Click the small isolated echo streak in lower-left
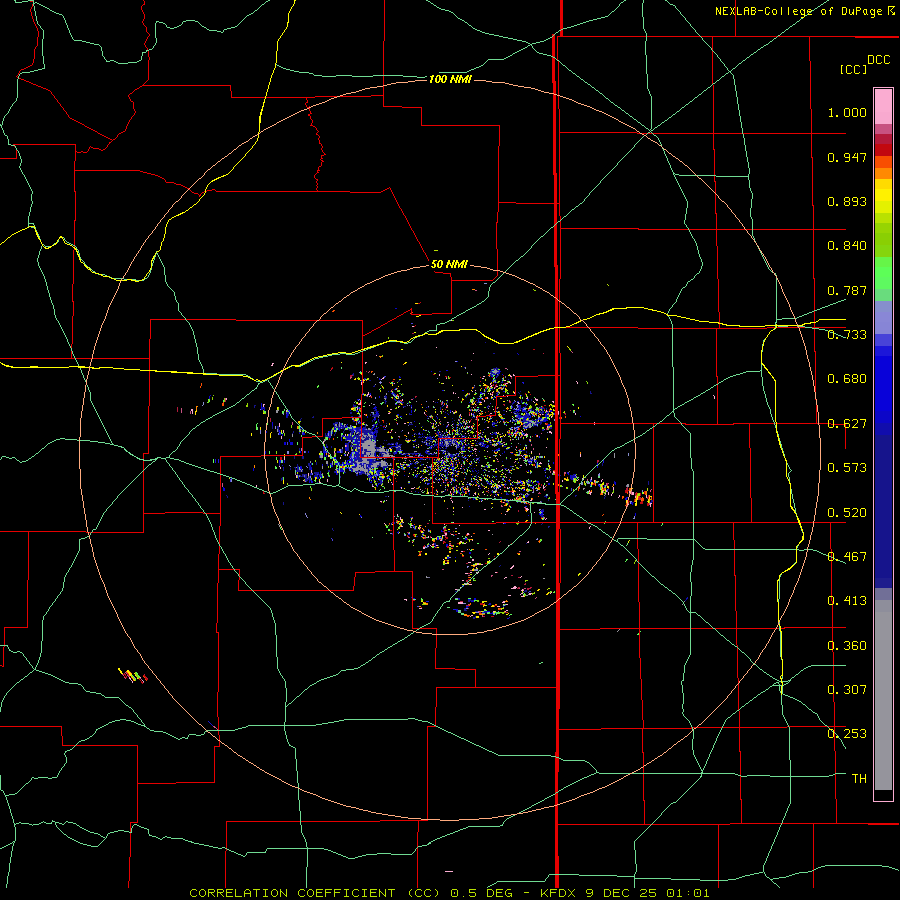The height and width of the screenshot is (900, 900). (133, 676)
